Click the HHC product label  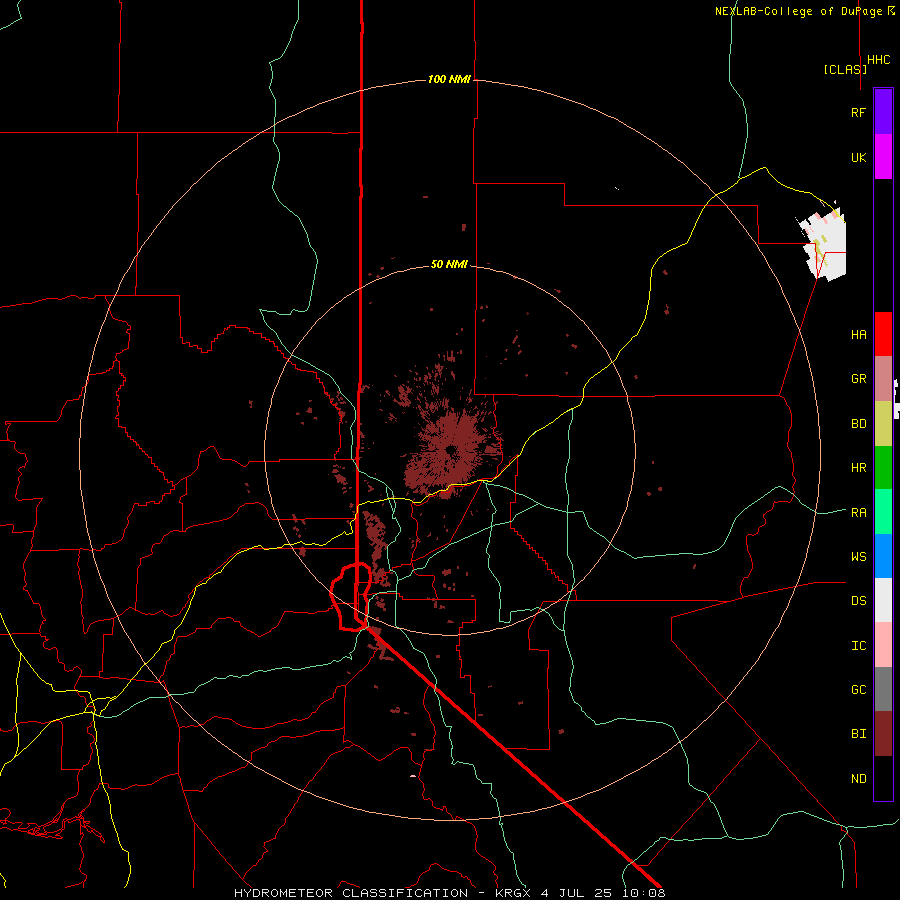click(x=878, y=60)
